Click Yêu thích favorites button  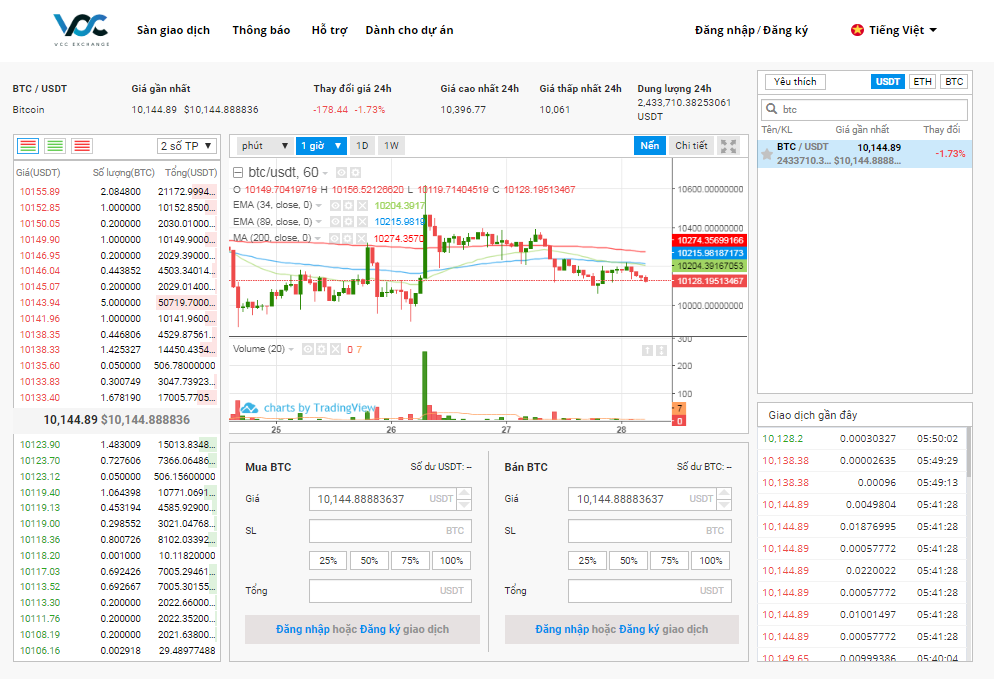click(x=795, y=82)
